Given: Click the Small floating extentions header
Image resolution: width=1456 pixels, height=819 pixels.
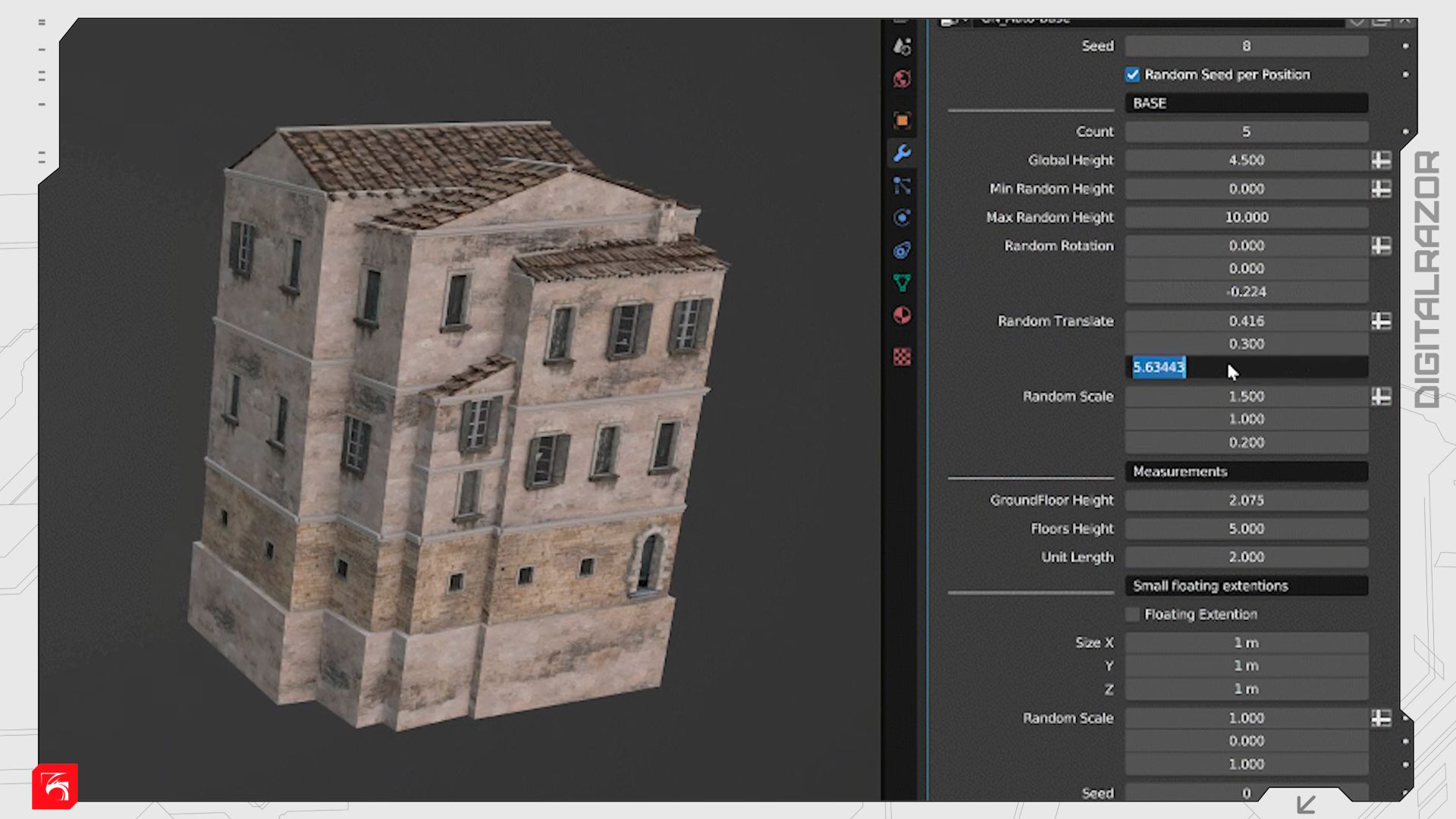Looking at the screenshot, I should [x=1246, y=586].
